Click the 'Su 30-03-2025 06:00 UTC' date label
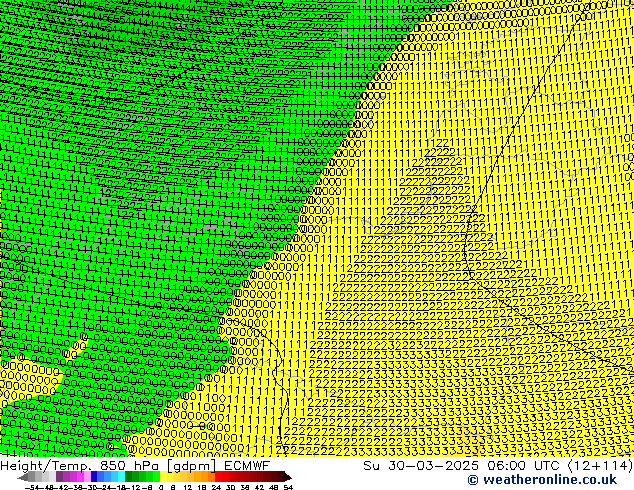 461,466
